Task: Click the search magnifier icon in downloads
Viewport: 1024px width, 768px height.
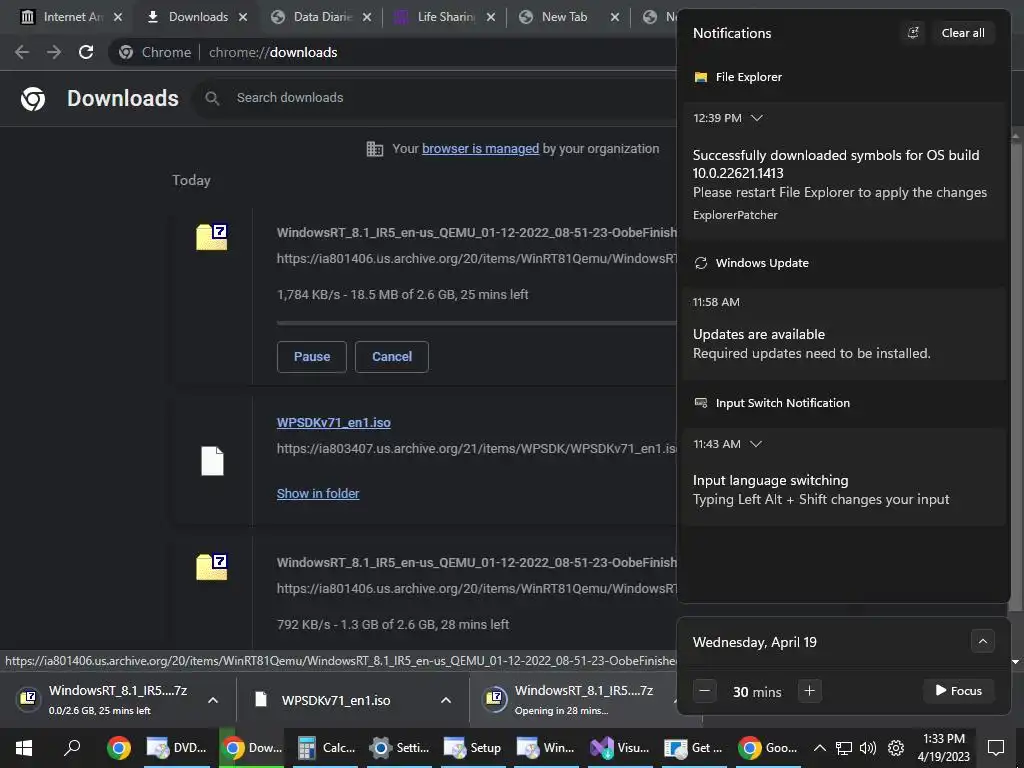Action: 212,98
